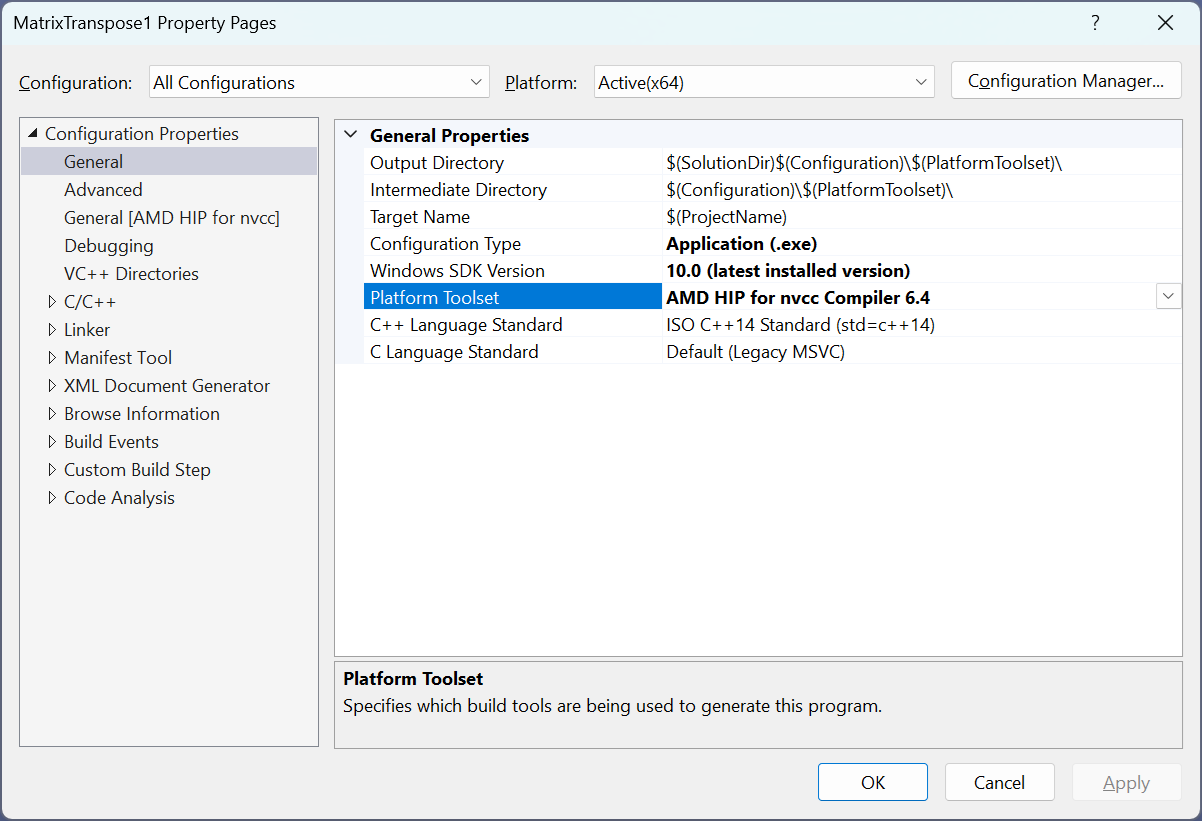Image resolution: width=1202 pixels, height=821 pixels.
Task: Click the help question mark icon
Action: click(1095, 23)
